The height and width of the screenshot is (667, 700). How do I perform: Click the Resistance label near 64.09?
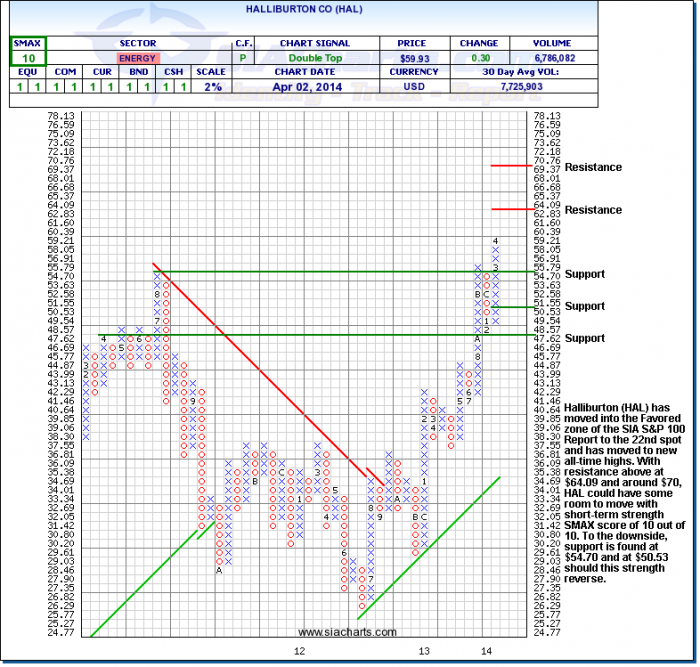[x=592, y=210]
